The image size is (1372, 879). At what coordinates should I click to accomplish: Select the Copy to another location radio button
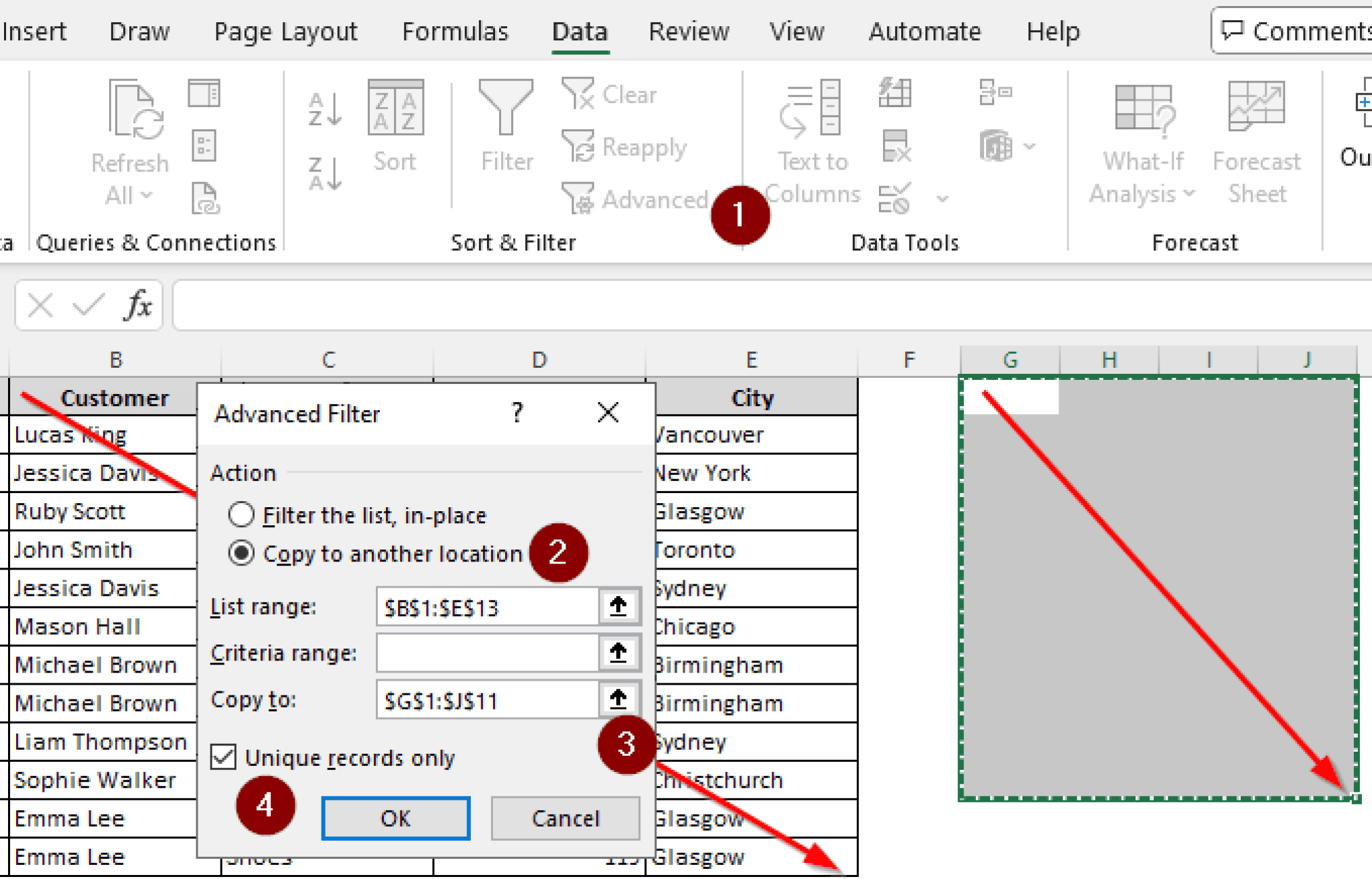(242, 553)
